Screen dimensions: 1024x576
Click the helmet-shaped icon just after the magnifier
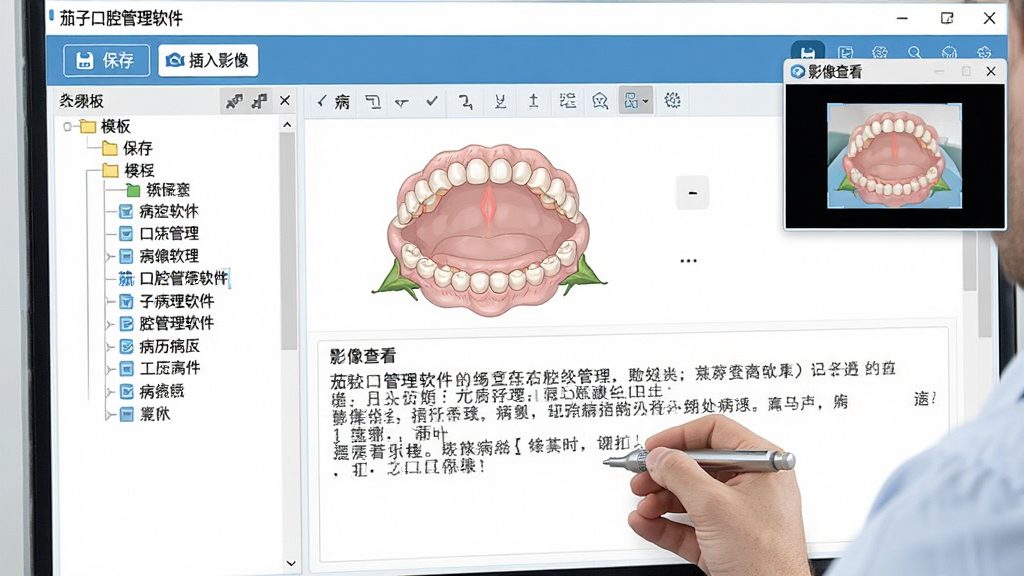[949, 52]
